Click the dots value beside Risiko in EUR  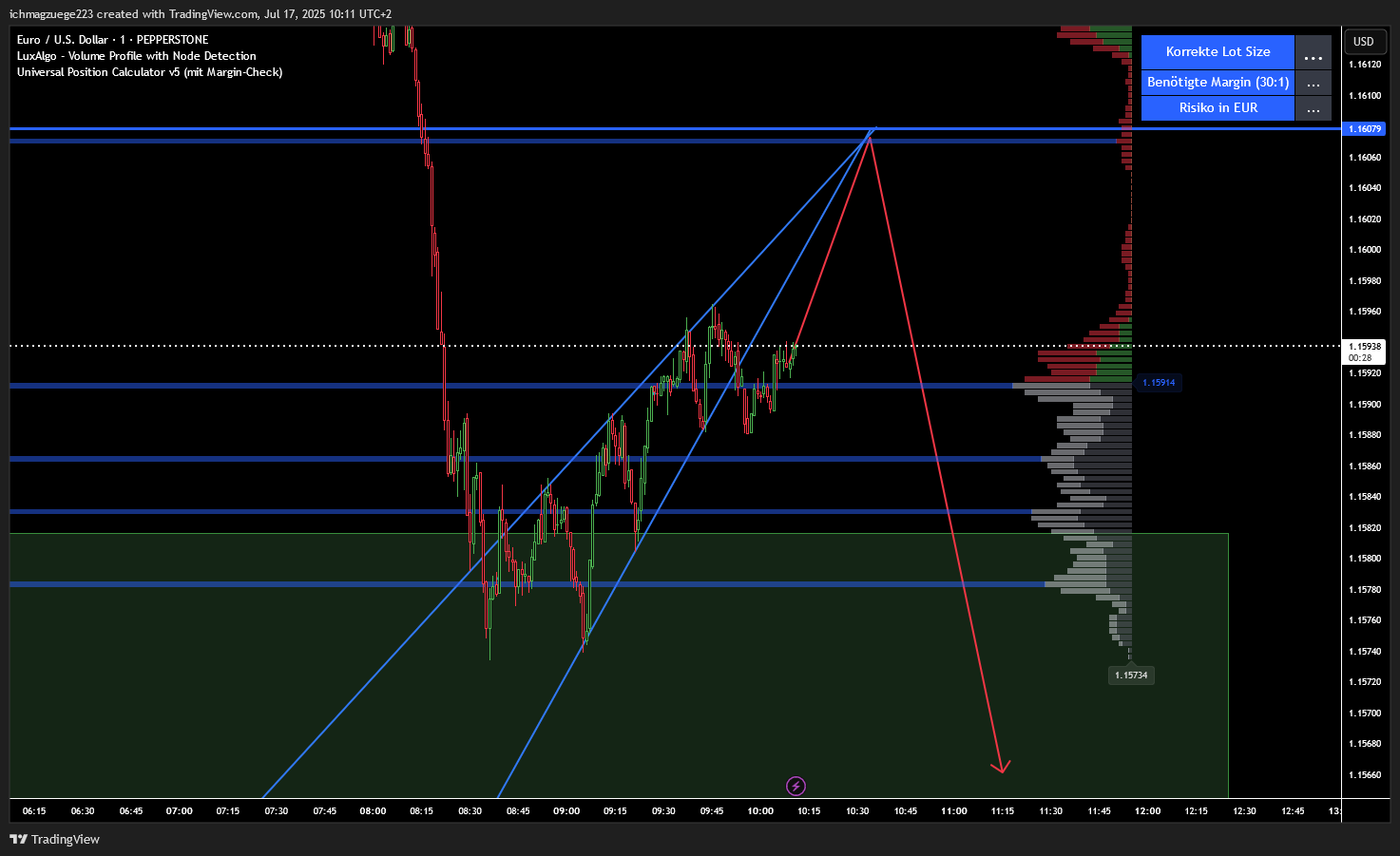click(x=1314, y=108)
